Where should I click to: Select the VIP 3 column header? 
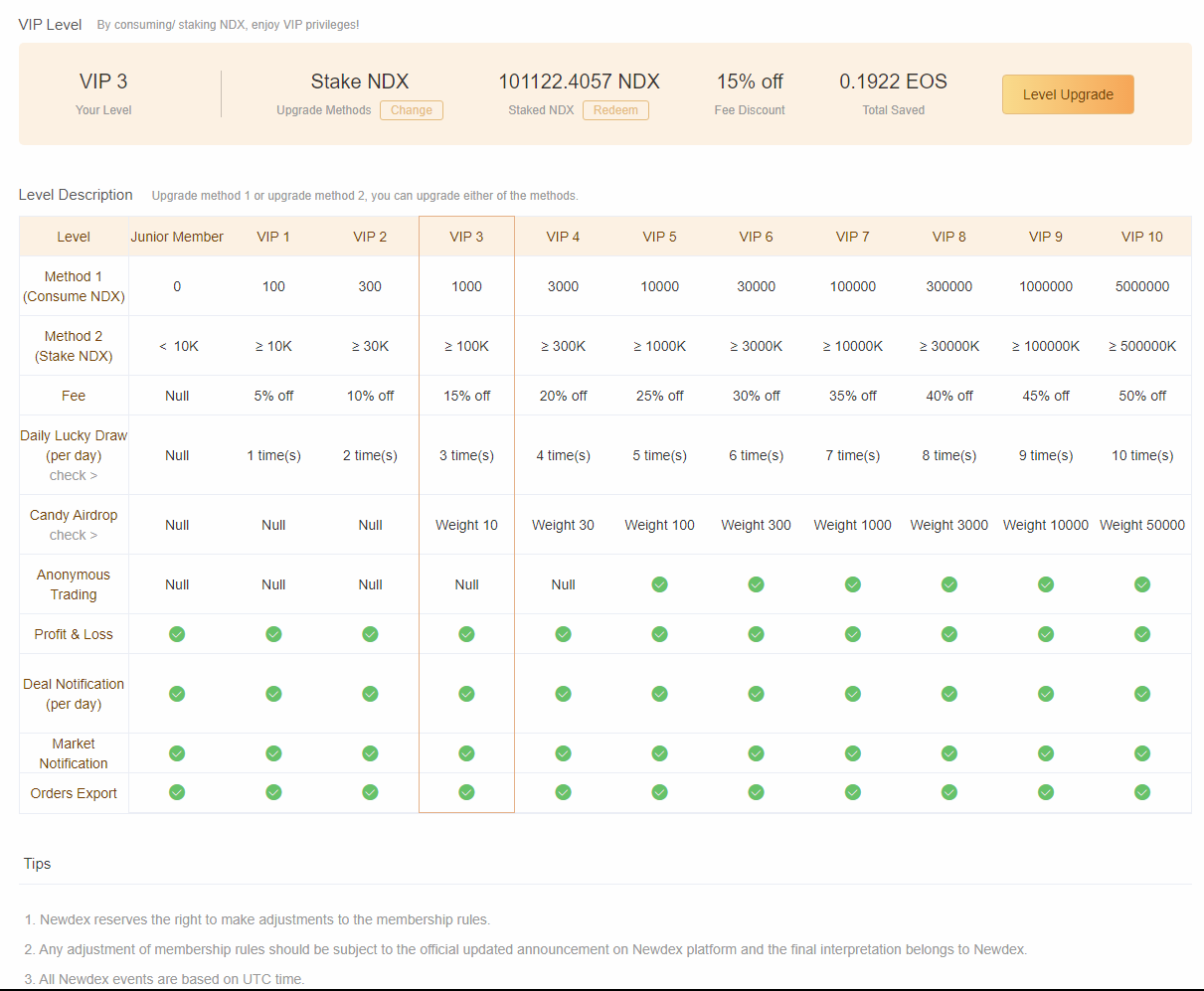(x=466, y=237)
